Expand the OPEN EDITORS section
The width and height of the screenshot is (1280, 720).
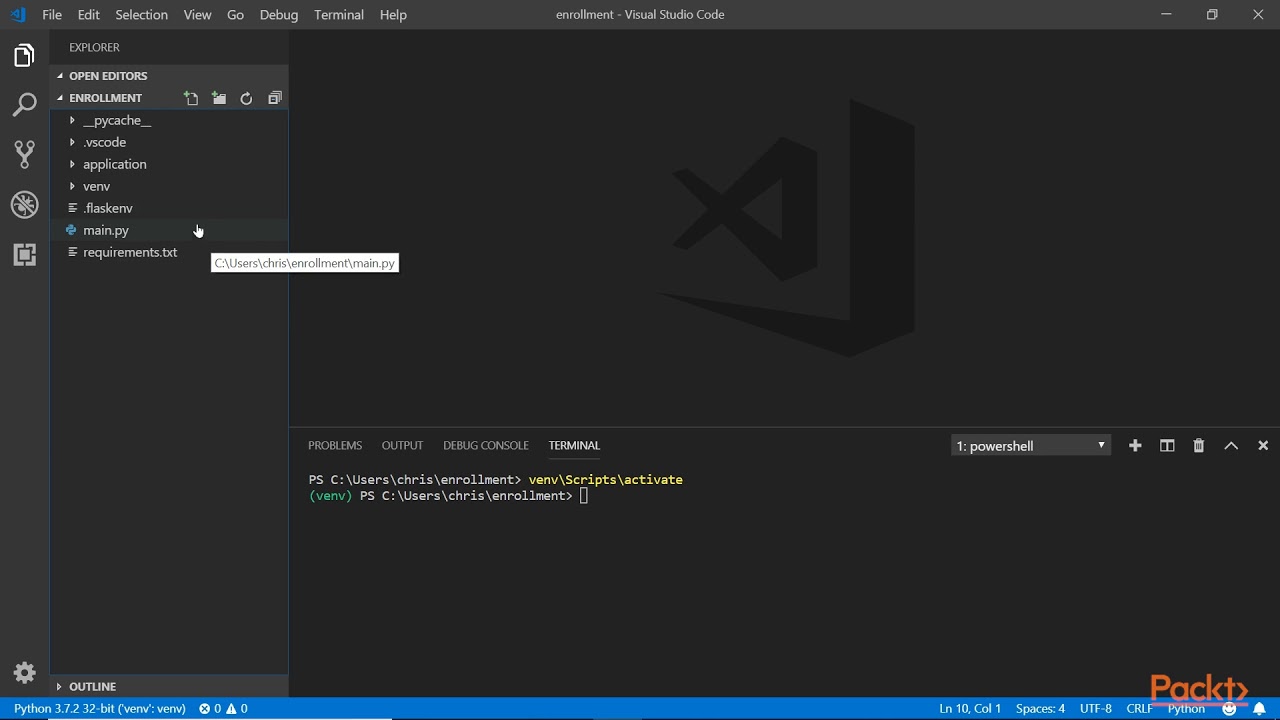click(x=108, y=76)
